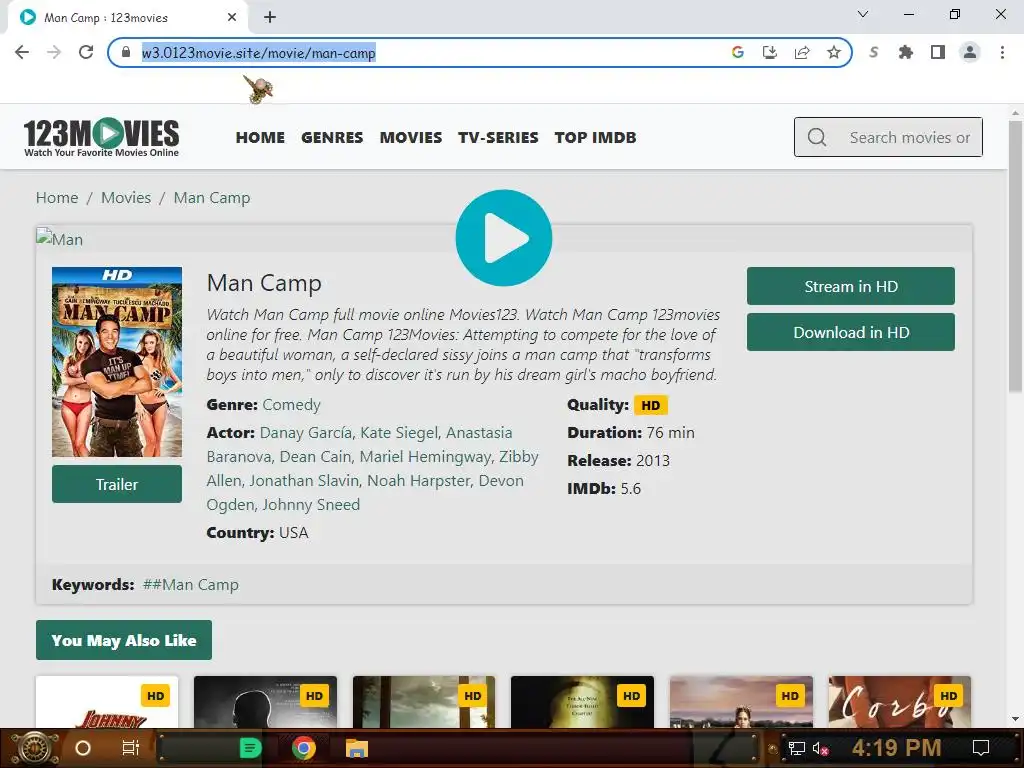Screen dimensions: 1024x768
Task: Open TV-SERIES in site navigation
Action: pyautogui.click(x=498, y=137)
